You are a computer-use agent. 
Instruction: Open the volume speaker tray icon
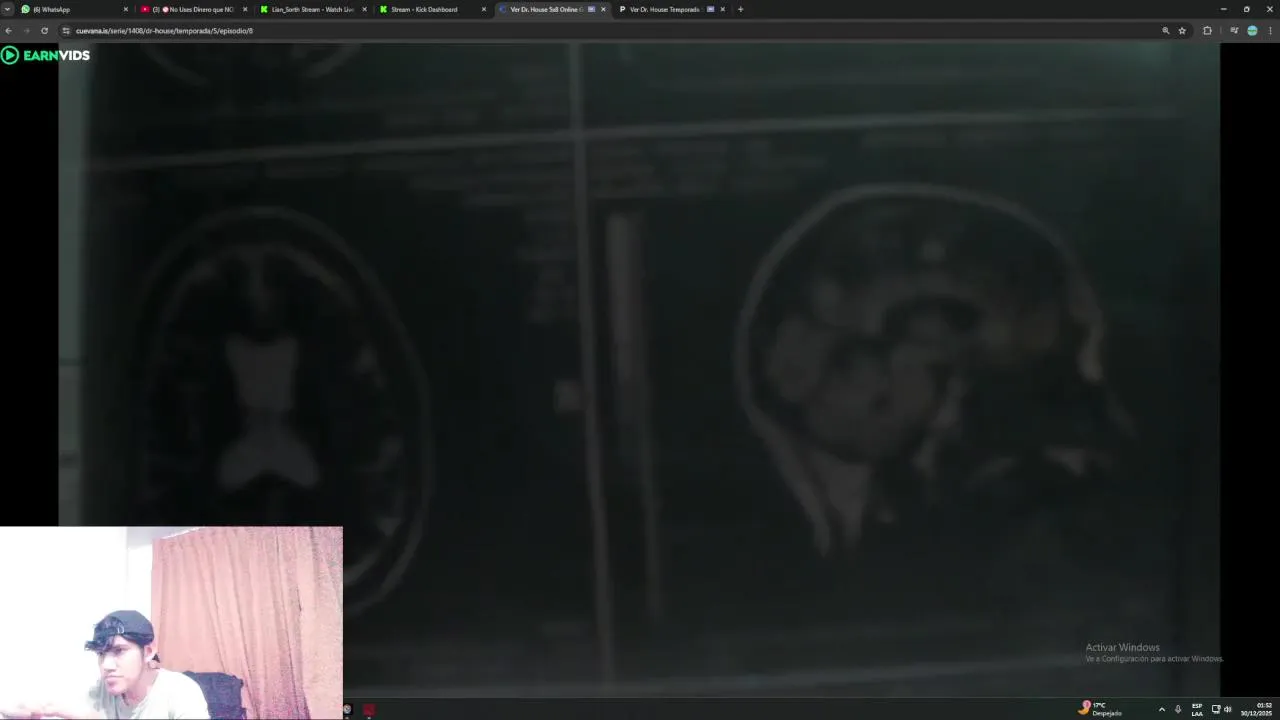tap(1227, 709)
